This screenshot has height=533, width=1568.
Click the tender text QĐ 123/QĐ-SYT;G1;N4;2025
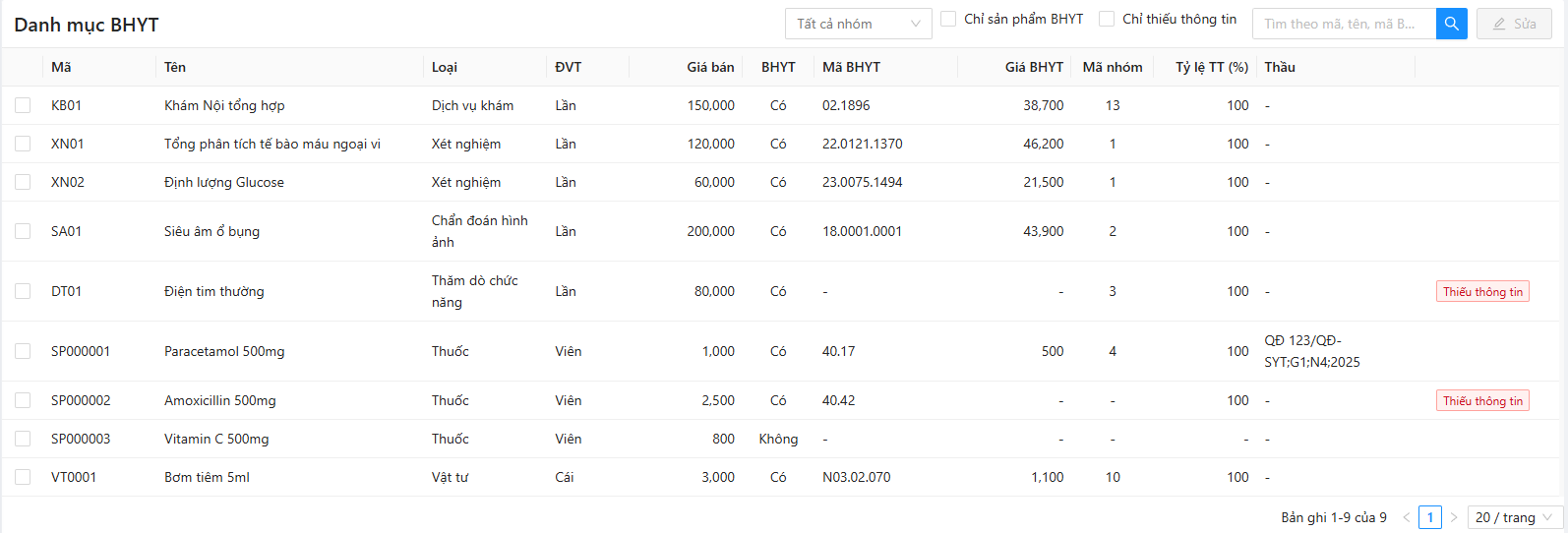pyautogui.click(x=1312, y=351)
